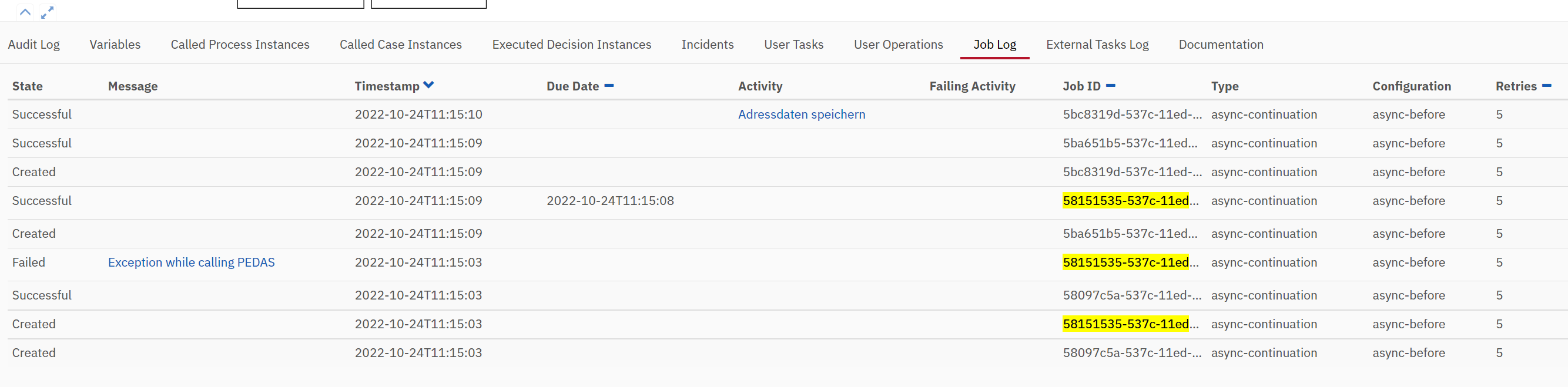Viewport: 1568px width, 387px height.
Task: Open Called Case Instances tab
Action: point(401,45)
